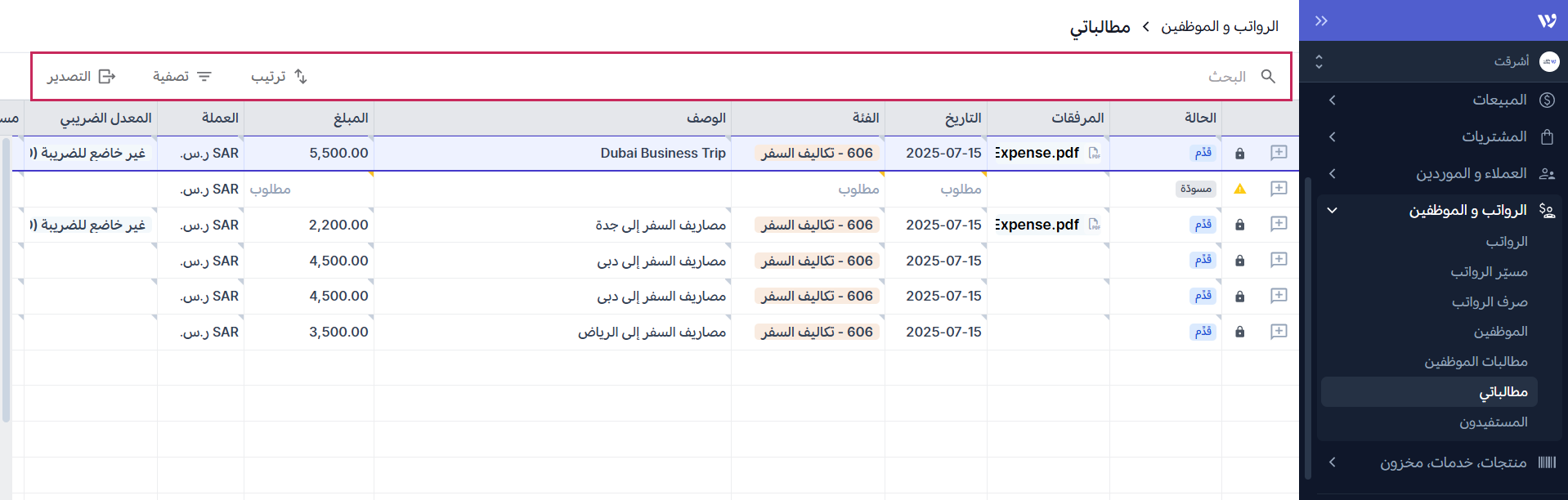Viewport: 1568px width, 500px height.
Task: Click the search magnifier icon
Action: pyautogui.click(x=1268, y=76)
